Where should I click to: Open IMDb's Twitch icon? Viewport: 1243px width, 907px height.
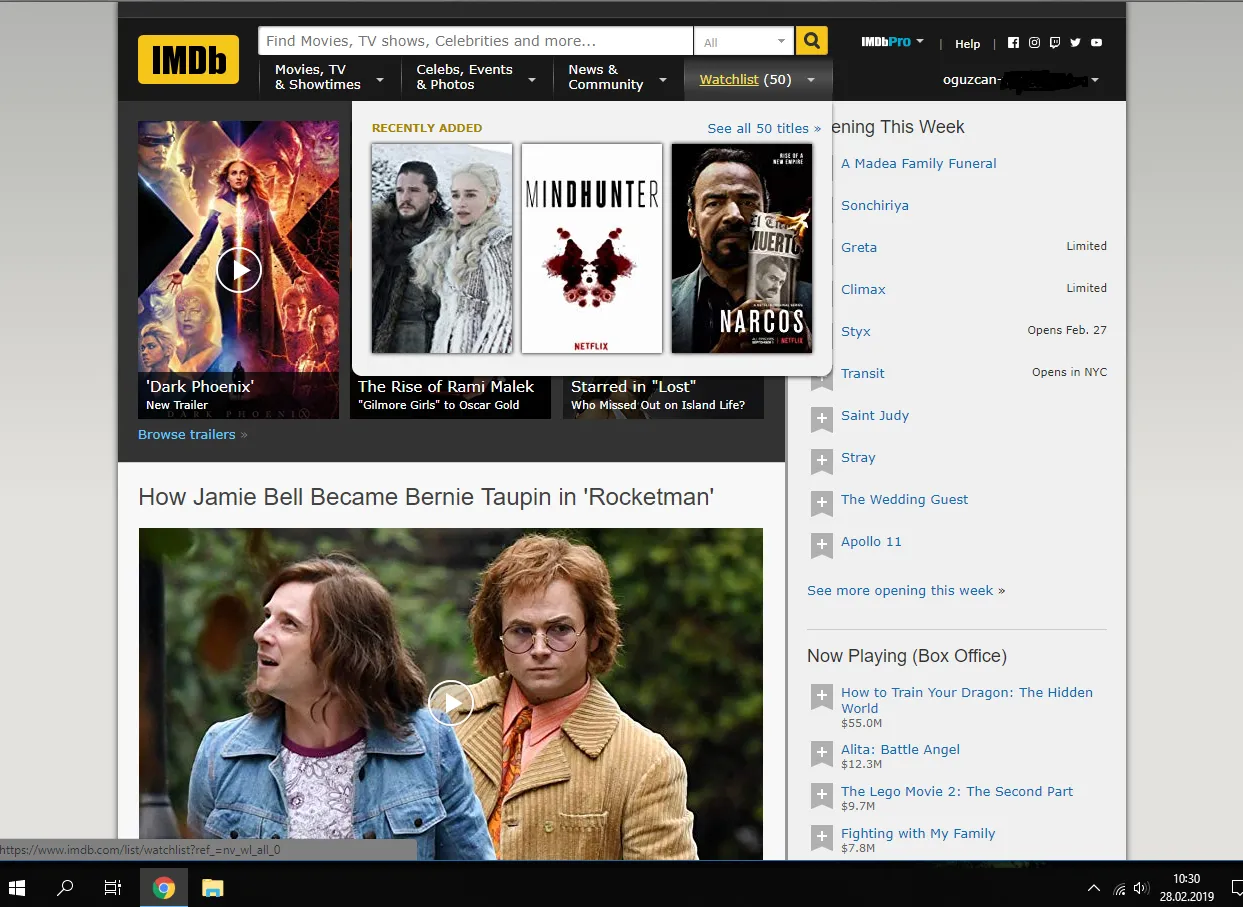tap(1055, 43)
